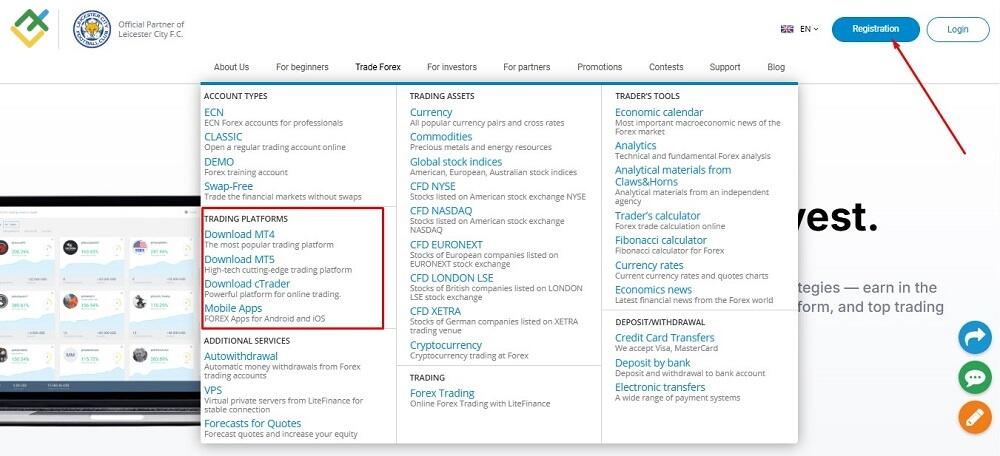This screenshot has width=1000, height=456.
Task: Open the Cryptocurrency link
Action: [446, 346]
